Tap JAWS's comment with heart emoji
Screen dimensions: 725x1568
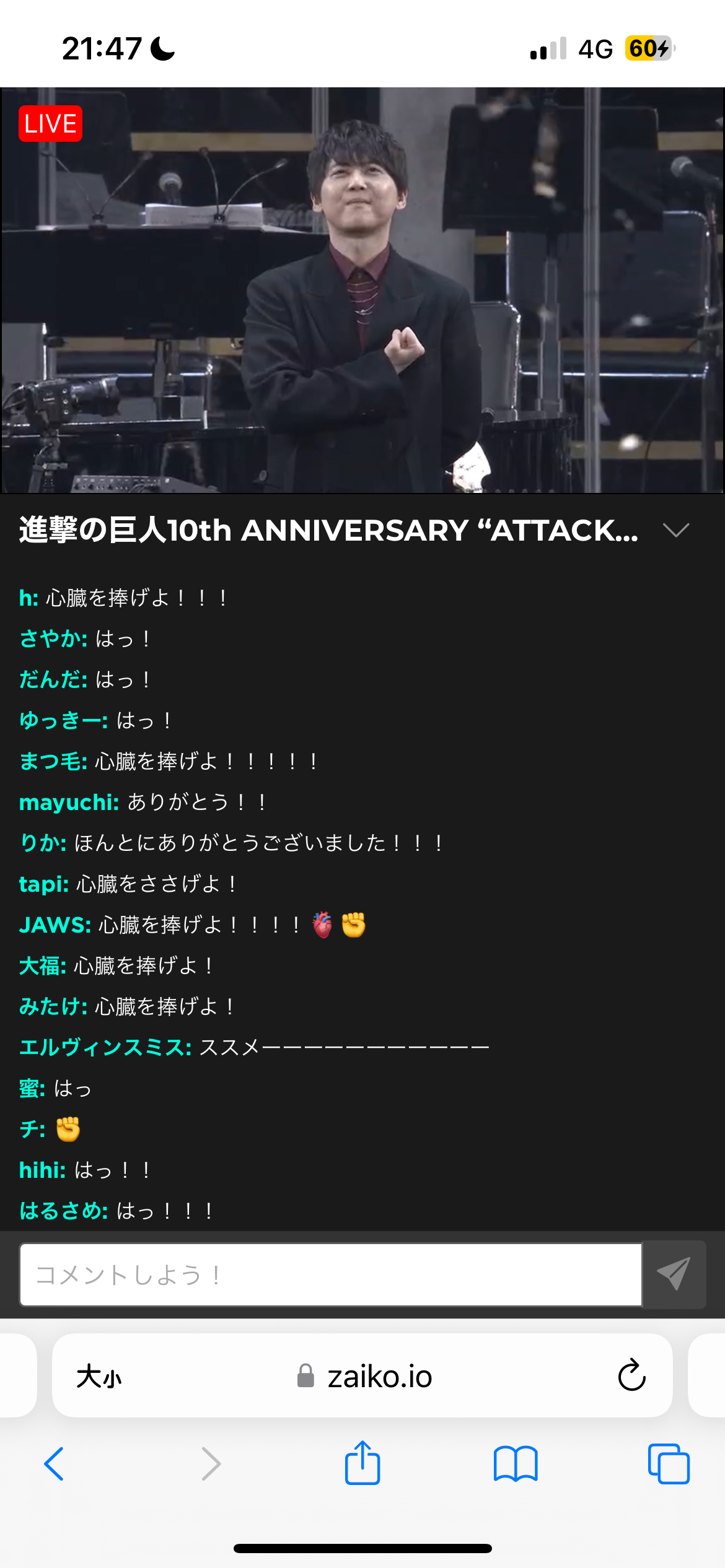(192, 925)
